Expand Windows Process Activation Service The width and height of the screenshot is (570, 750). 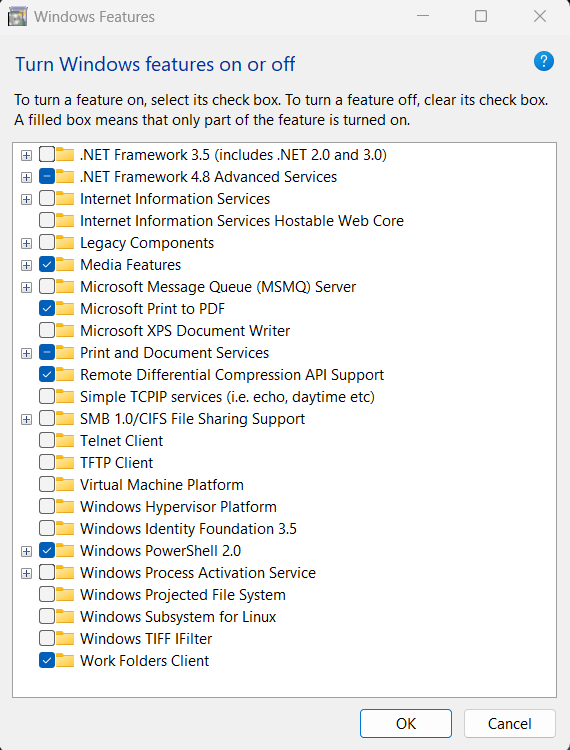pyautogui.click(x=26, y=574)
